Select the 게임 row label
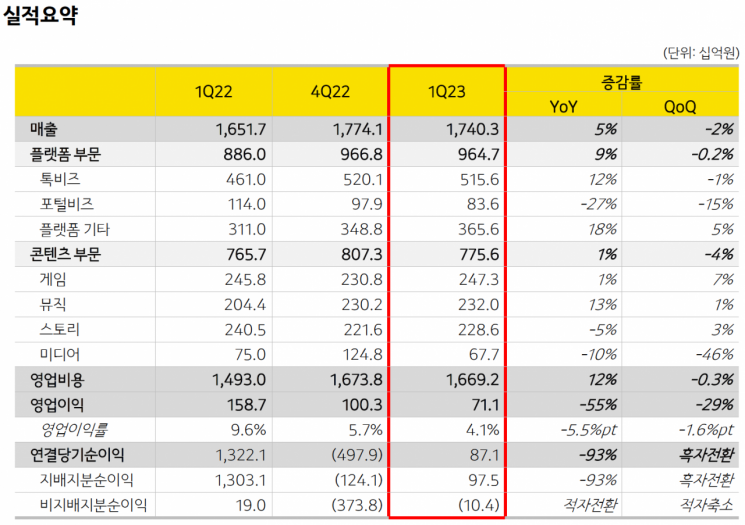 pos(54,280)
